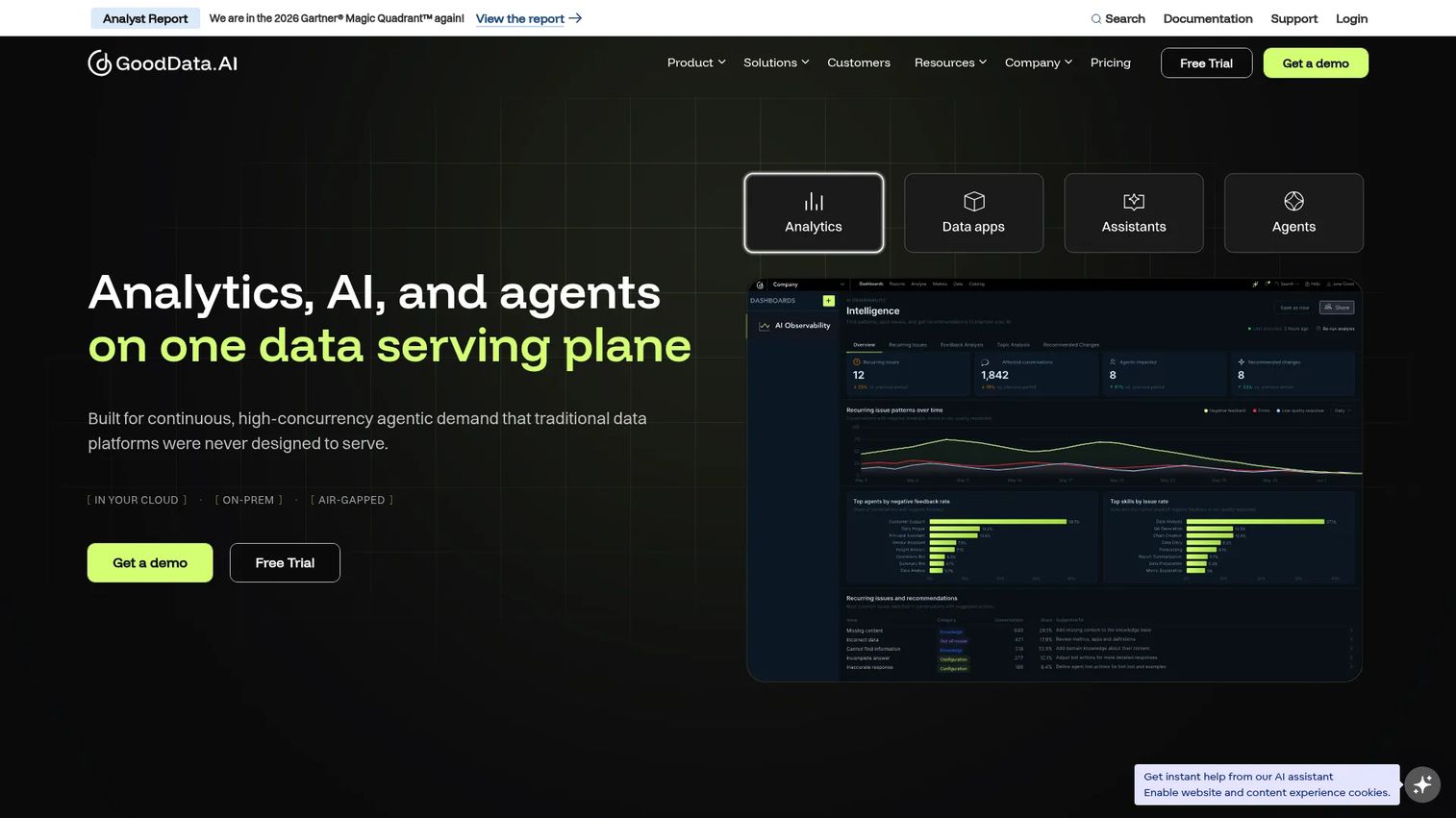
Task: Open the AI assistant sparkle button
Action: point(1422,784)
